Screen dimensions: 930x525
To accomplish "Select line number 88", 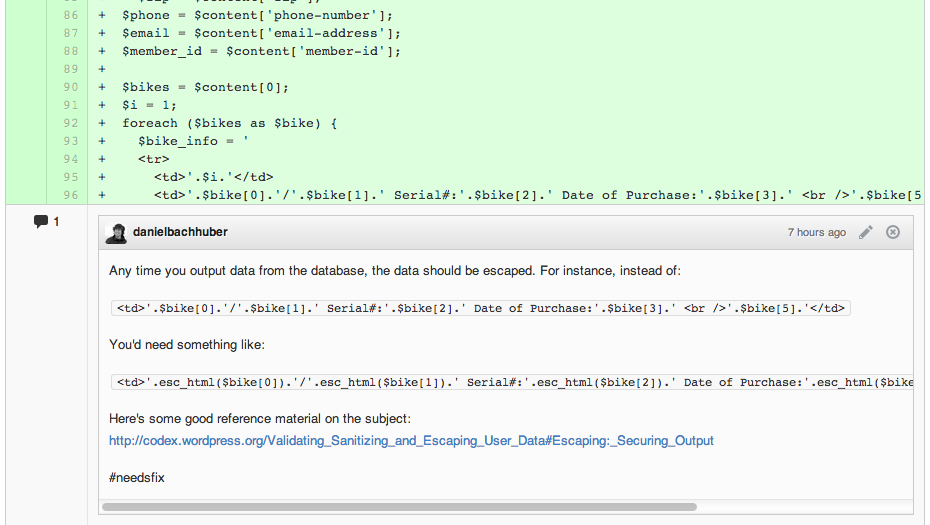I will point(71,51).
